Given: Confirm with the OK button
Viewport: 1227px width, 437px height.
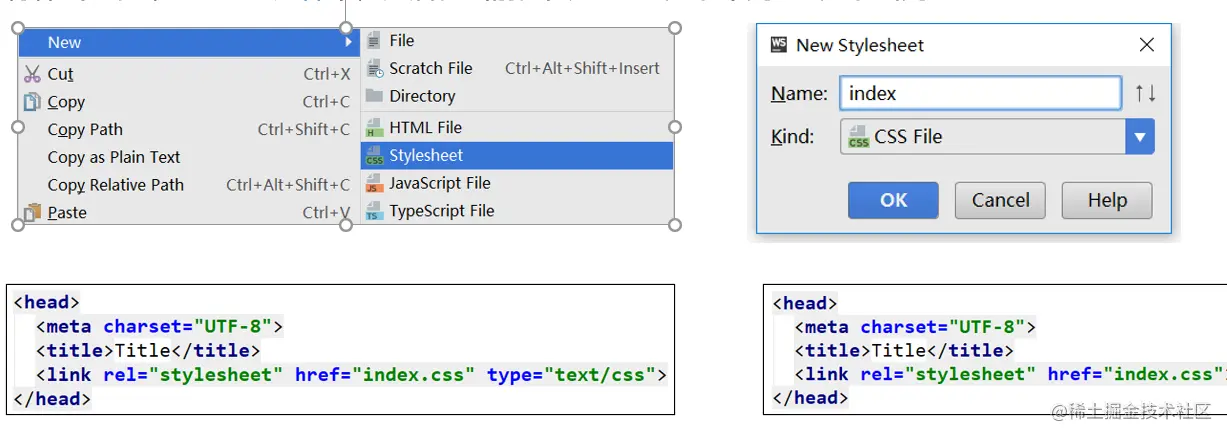Looking at the screenshot, I should click(x=893, y=200).
